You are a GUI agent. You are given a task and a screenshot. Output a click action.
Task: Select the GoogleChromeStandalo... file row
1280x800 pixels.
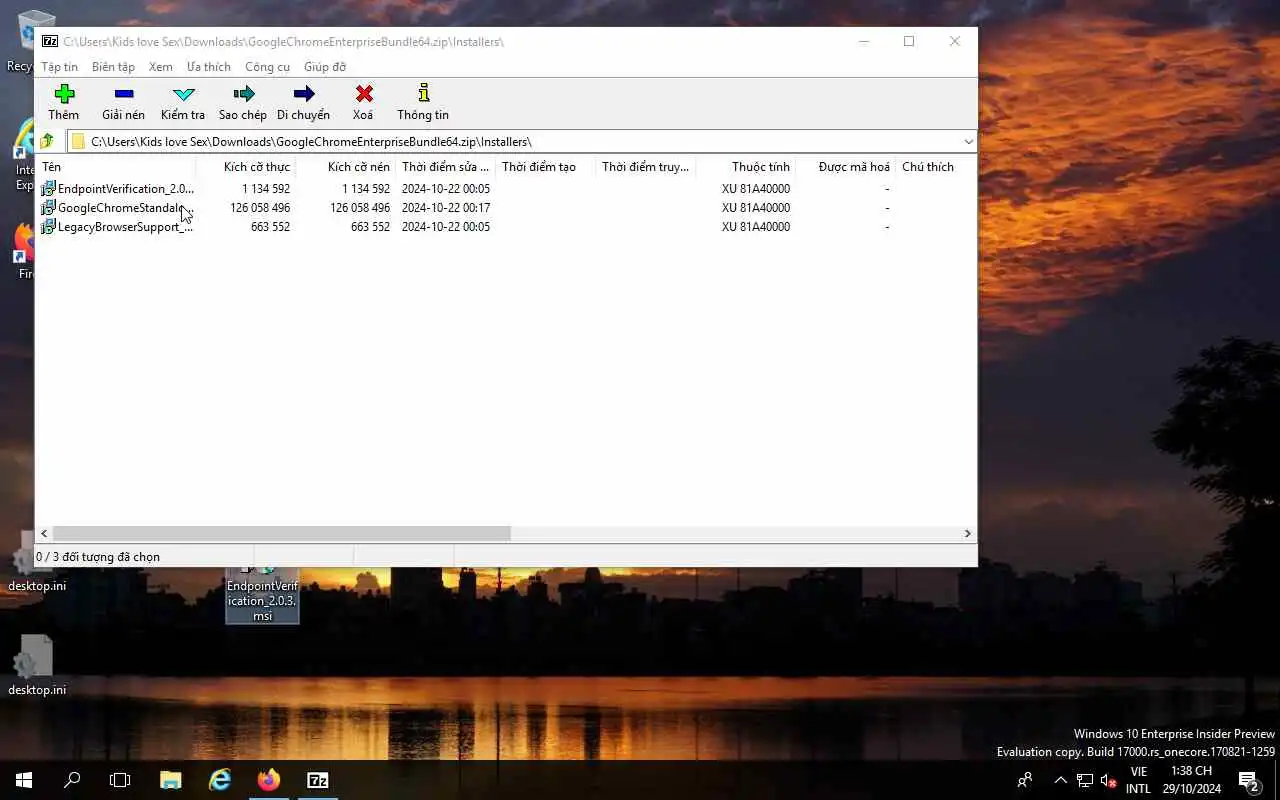[505, 208]
